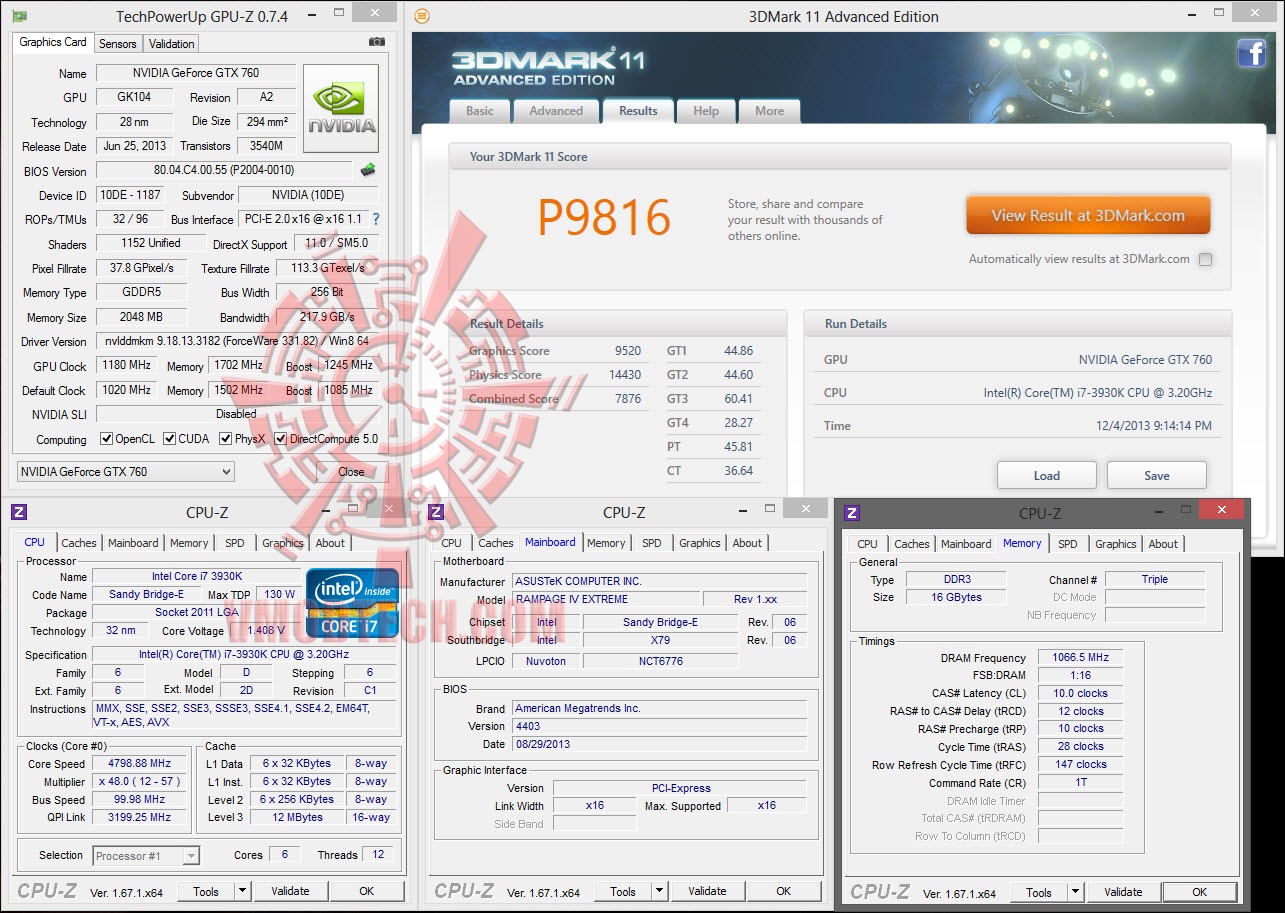Viewport: 1285px width, 913px height.
Task: Toggle the CUDA checkbox
Action: (170, 439)
